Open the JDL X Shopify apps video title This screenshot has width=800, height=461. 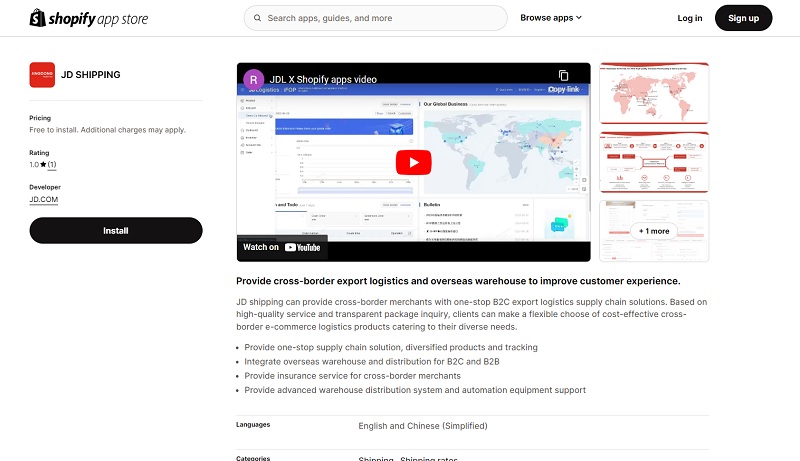(323, 80)
